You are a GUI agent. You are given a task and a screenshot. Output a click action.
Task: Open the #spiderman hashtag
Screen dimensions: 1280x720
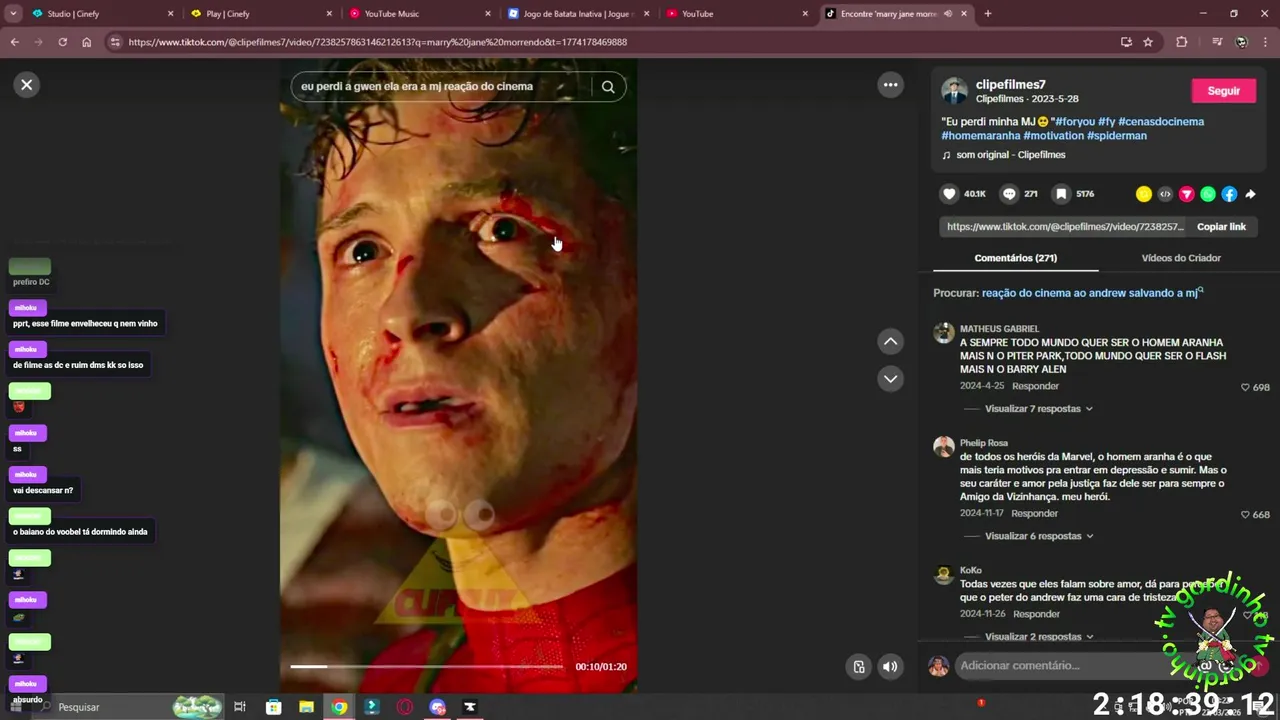pyautogui.click(x=1117, y=136)
